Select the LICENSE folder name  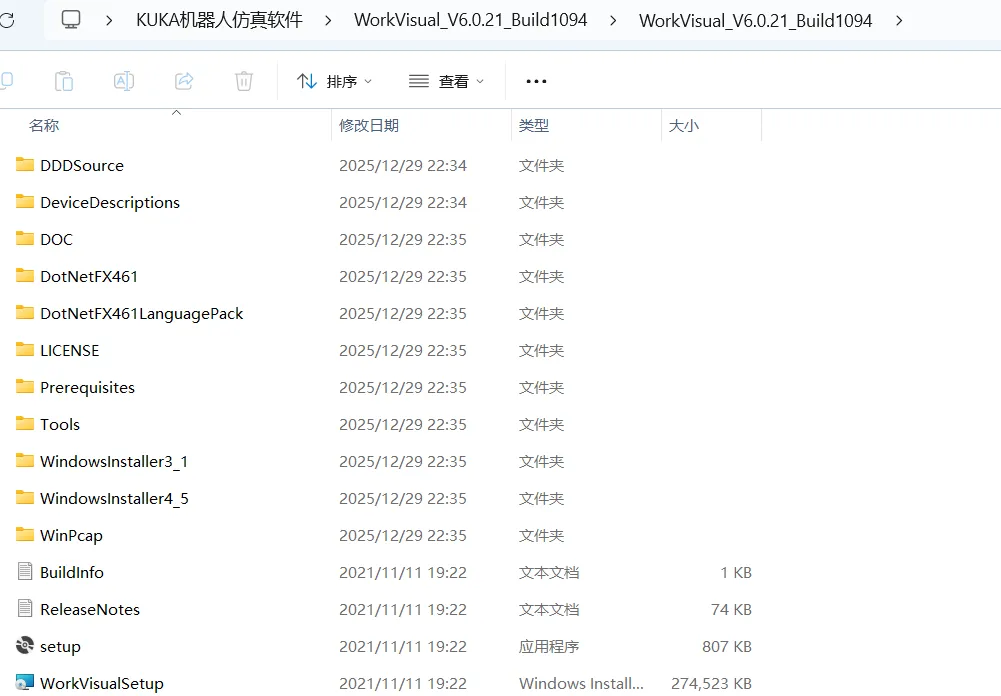(x=70, y=351)
